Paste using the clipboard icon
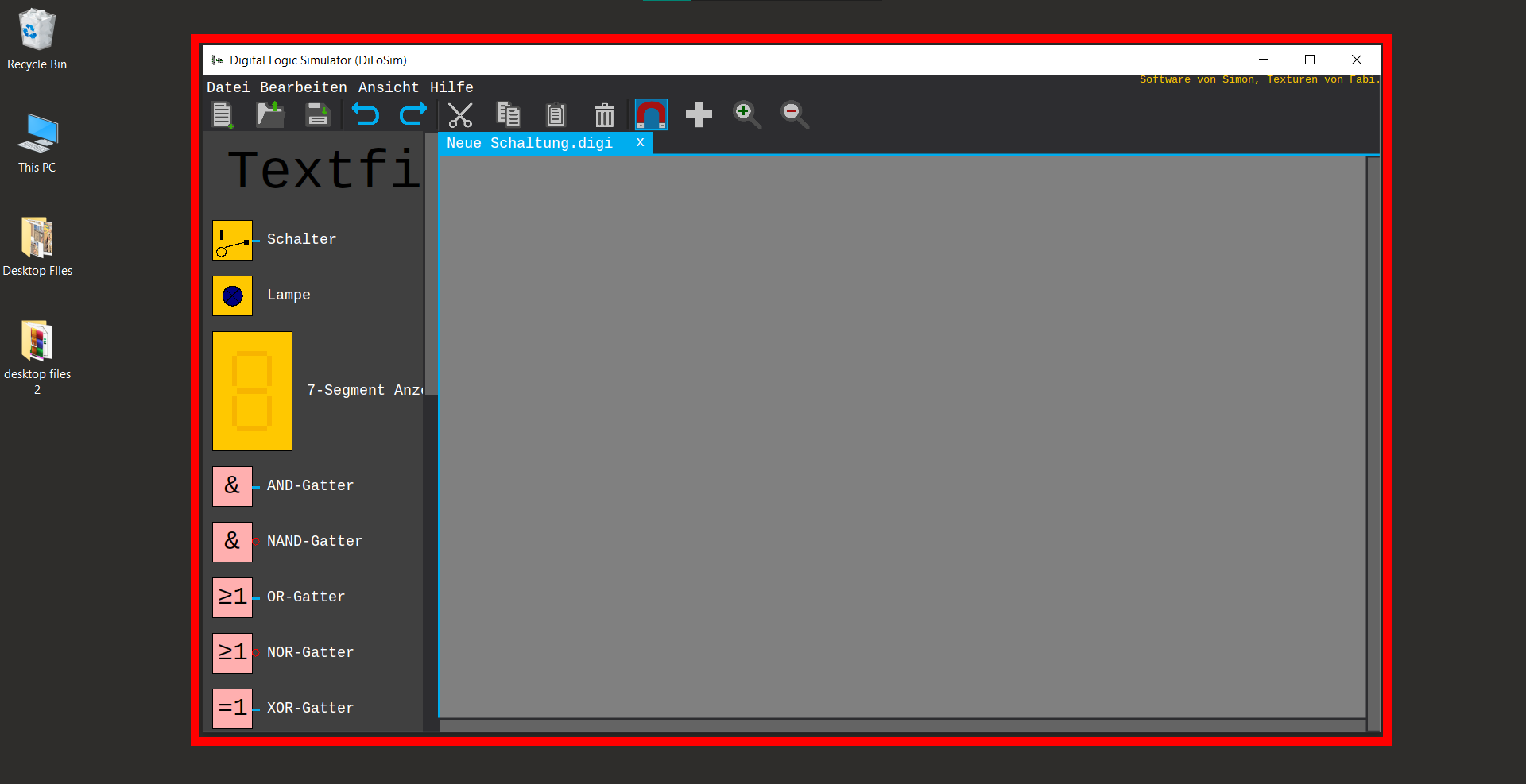Image resolution: width=1526 pixels, height=784 pixels. 556,115
